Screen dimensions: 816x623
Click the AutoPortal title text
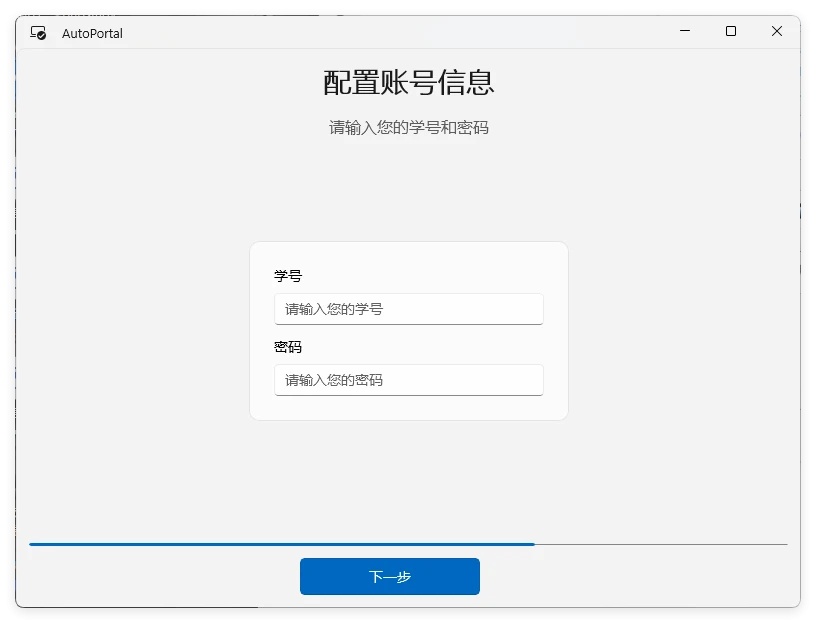pyautogui.click(x=92, y=33)
